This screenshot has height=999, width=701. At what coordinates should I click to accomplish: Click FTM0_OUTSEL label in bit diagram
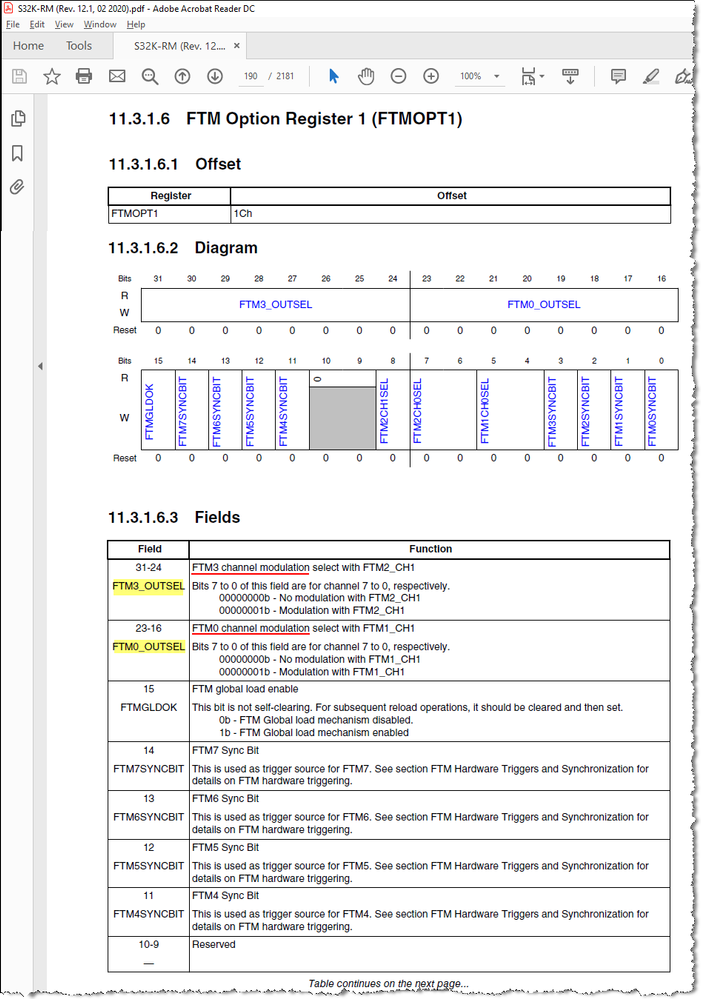544,305
